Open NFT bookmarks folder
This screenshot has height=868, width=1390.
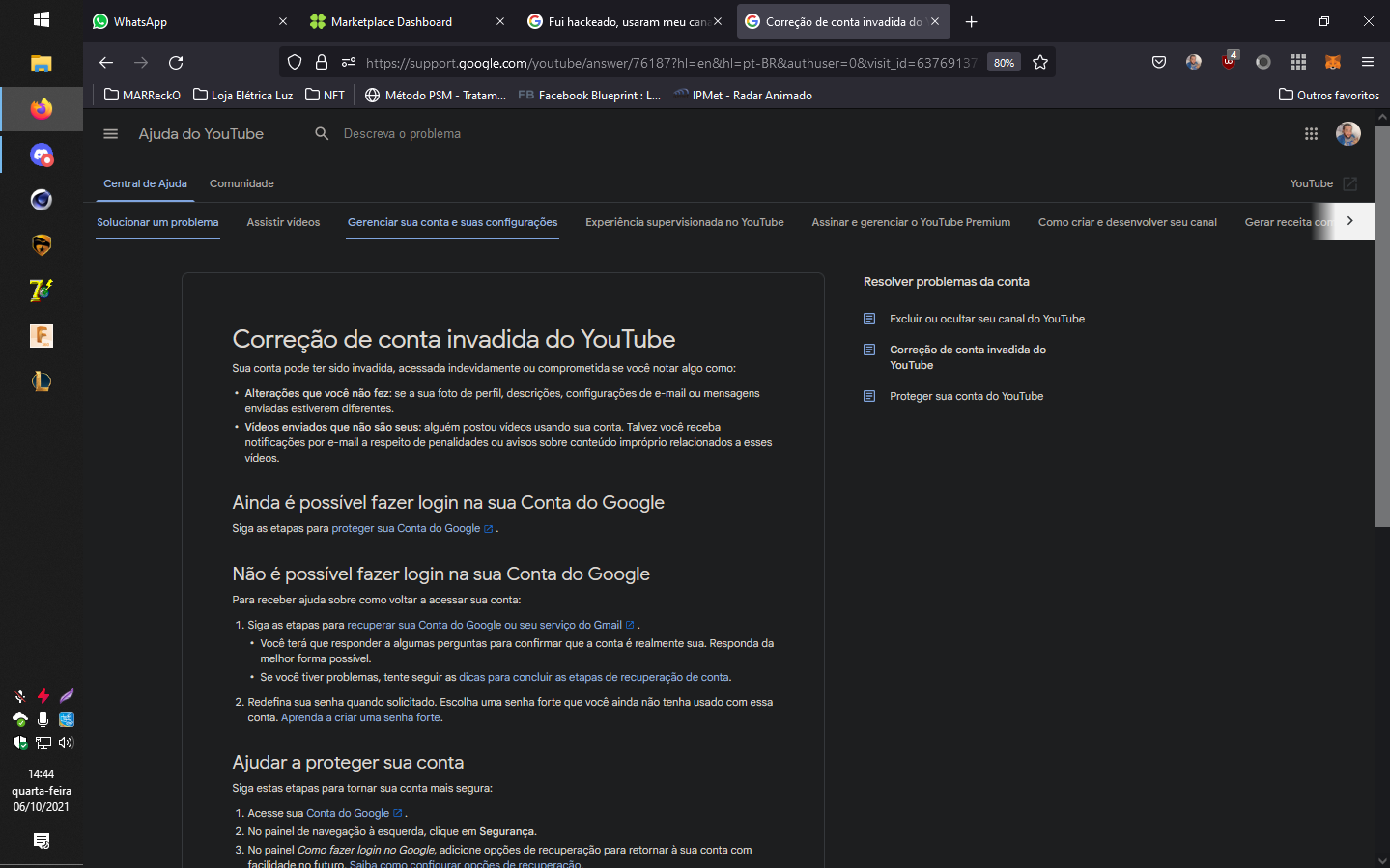click(x=325, y=96)
